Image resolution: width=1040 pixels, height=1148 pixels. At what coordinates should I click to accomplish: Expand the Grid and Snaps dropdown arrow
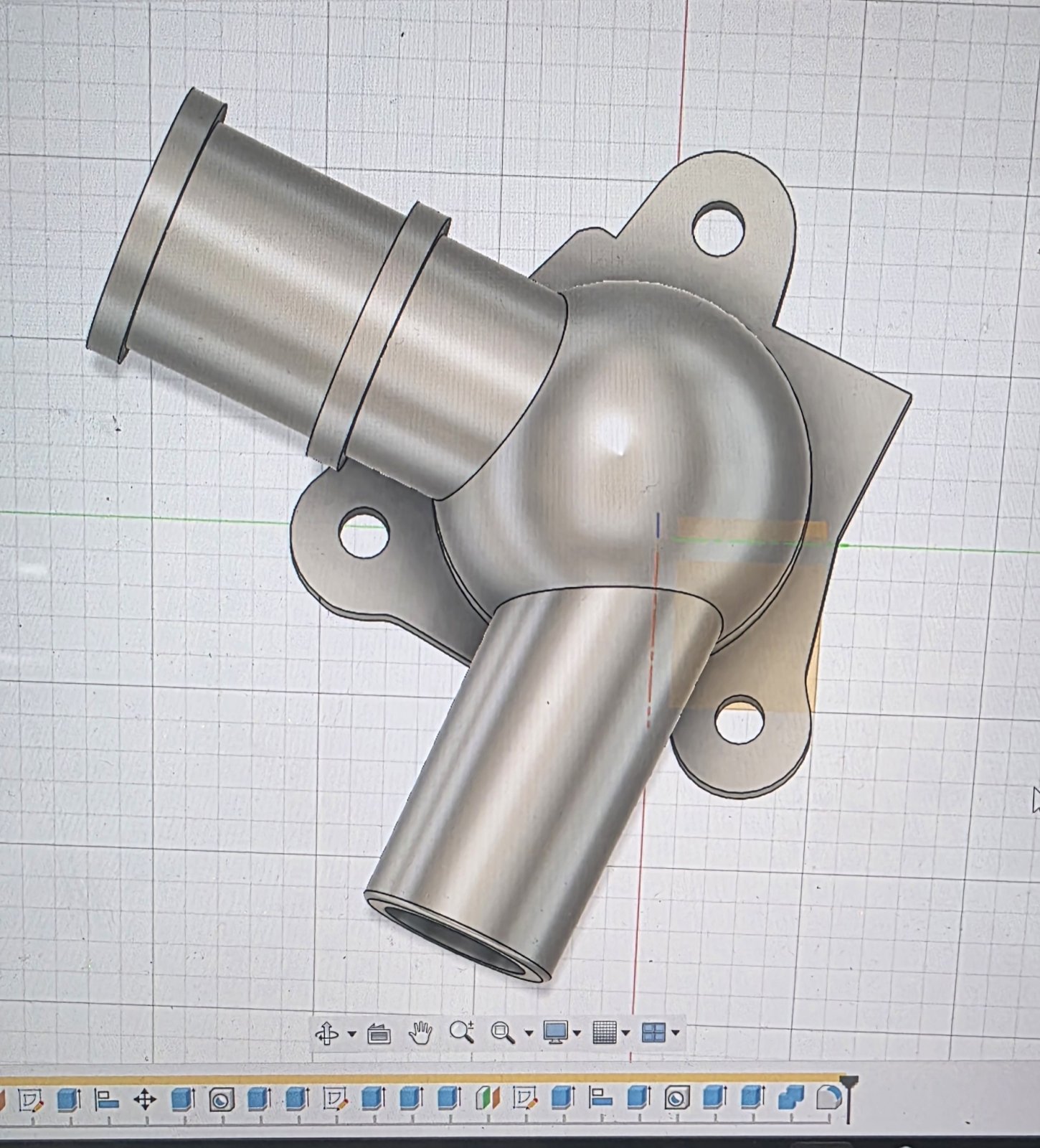pos(625,1033)
